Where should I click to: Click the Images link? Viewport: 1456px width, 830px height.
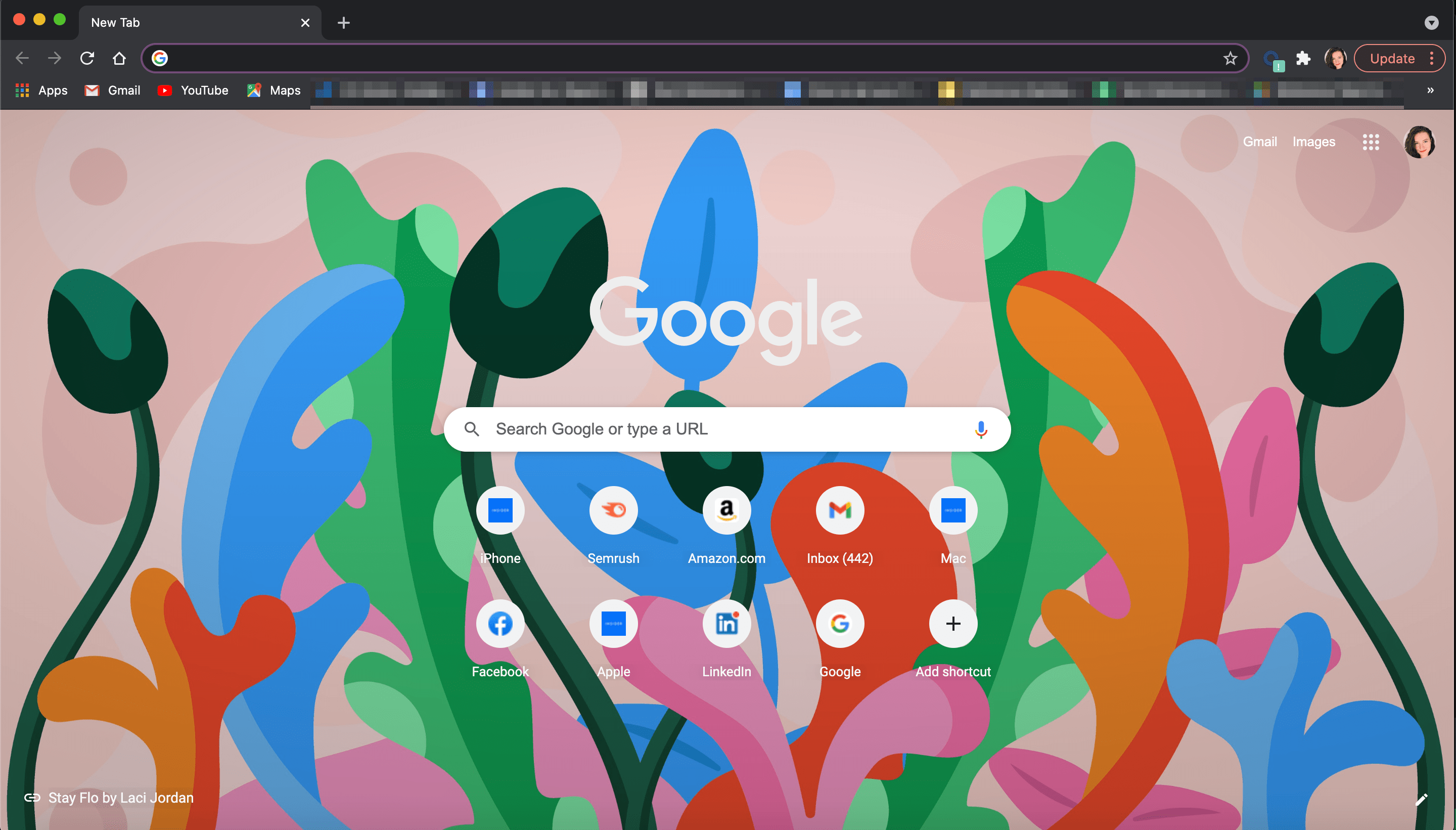1313,142
